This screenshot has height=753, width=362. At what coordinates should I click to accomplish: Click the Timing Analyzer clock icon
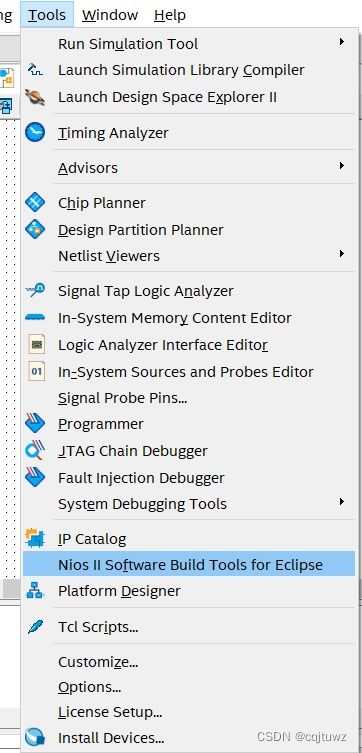coord(35,132)
